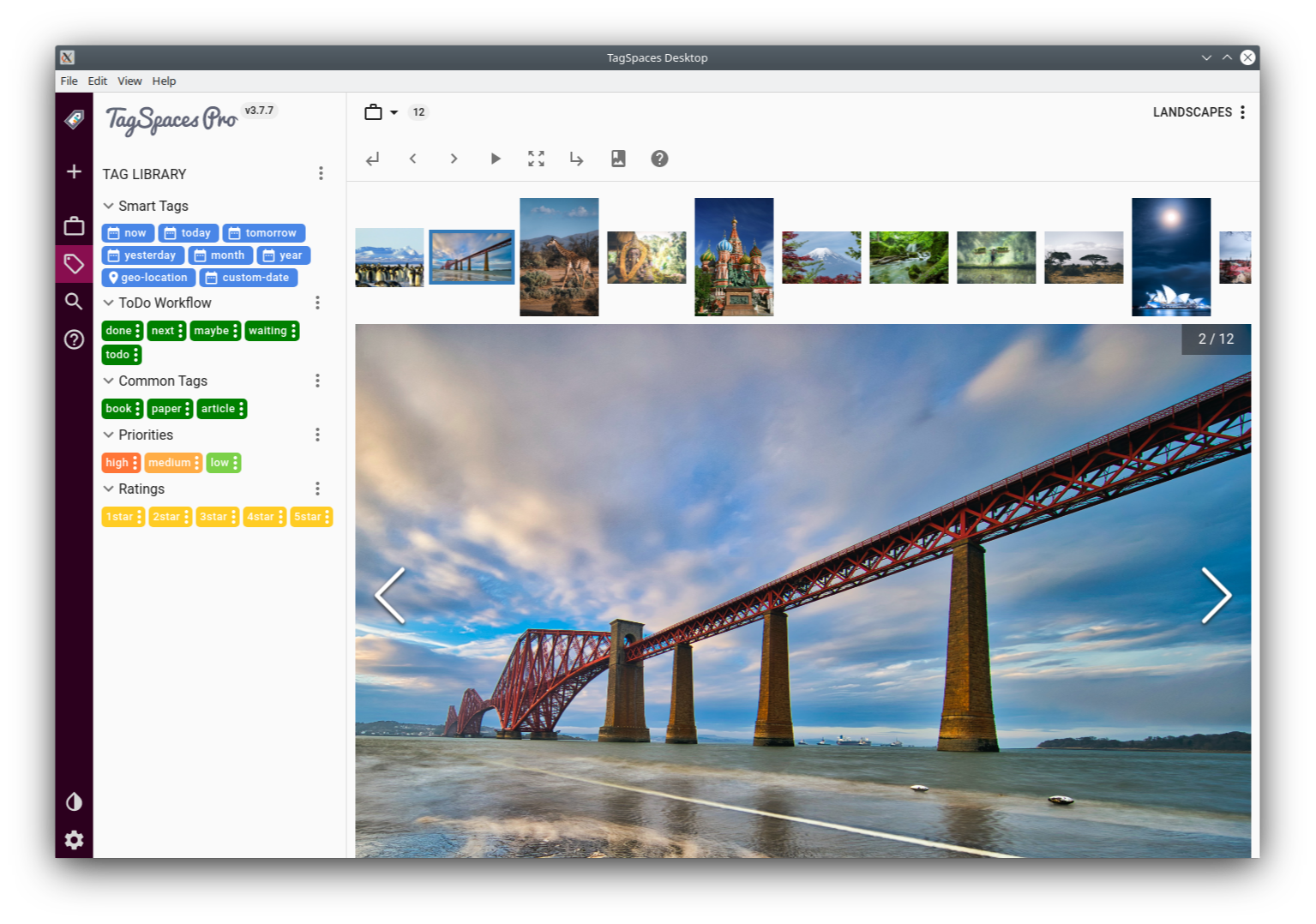Click the 'today' smart tag
1316x924 pixels.
(x=189, y=233)
